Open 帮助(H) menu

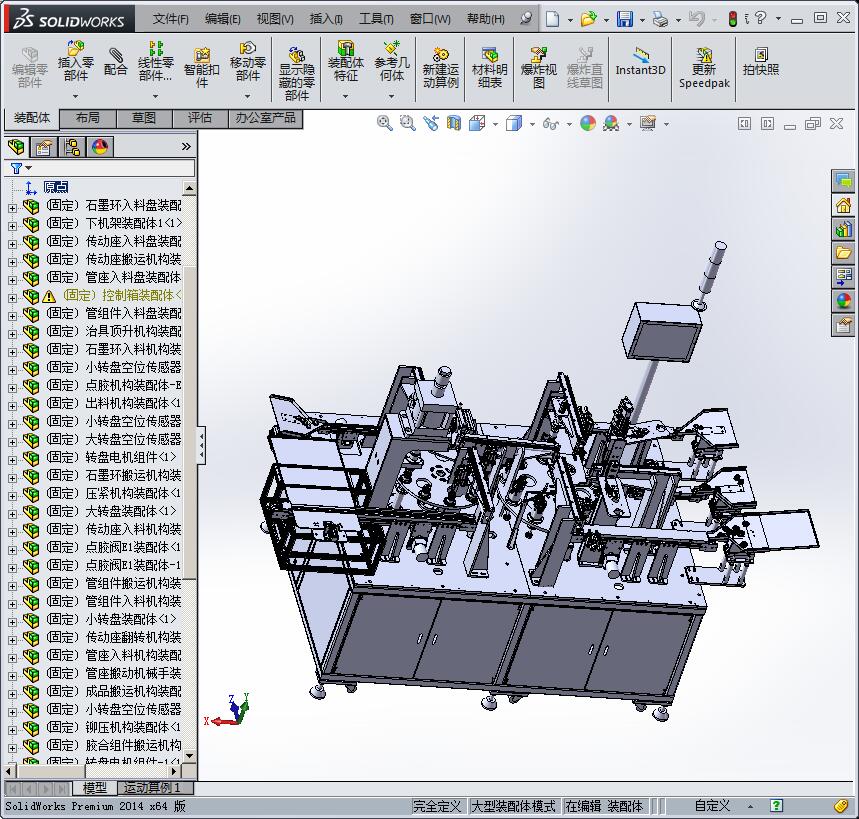pyautogui.click(x=485, y=19)
